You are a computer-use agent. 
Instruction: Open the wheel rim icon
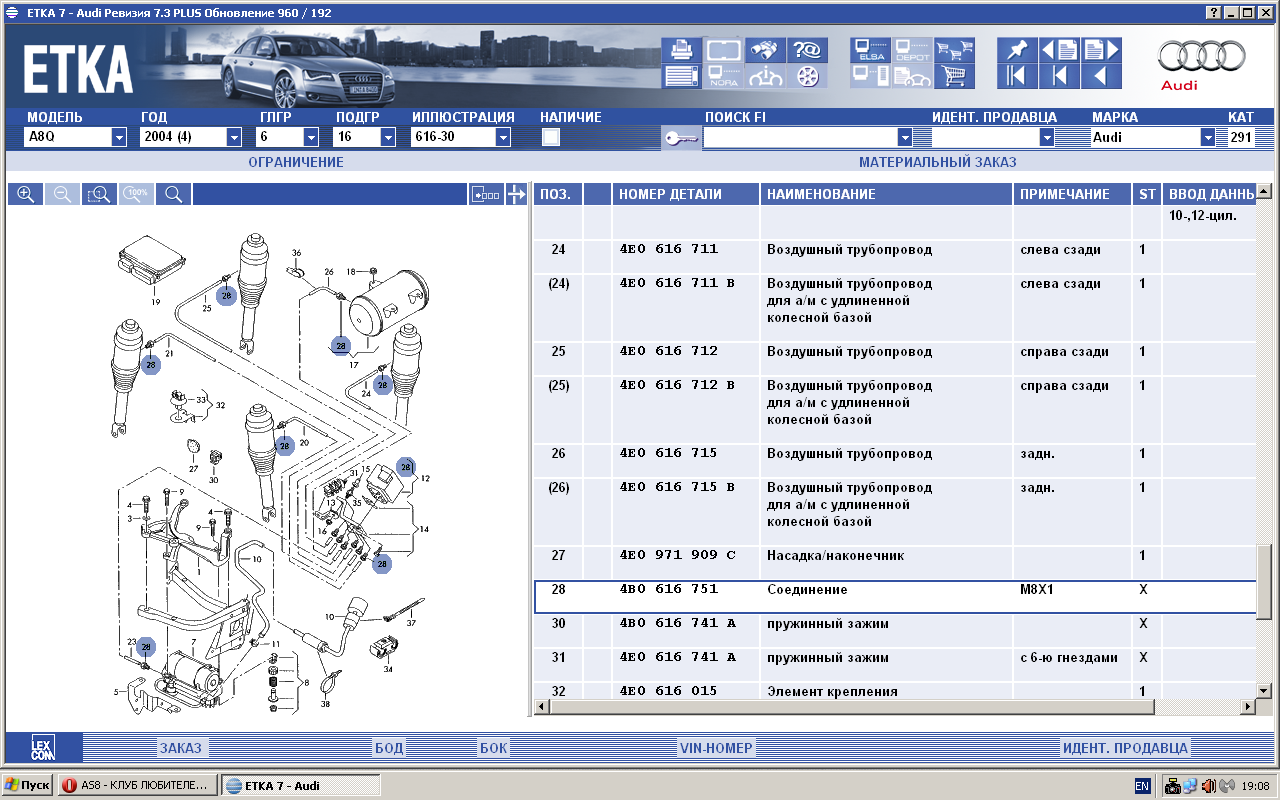click(806, 76)
